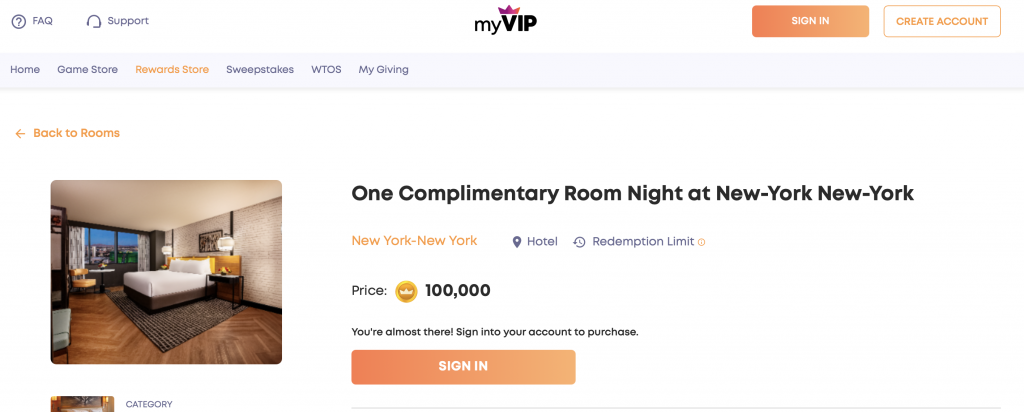Click the gold loyalty coin icon
Screen dimensions: 1024x412
(x=406, y=291)
